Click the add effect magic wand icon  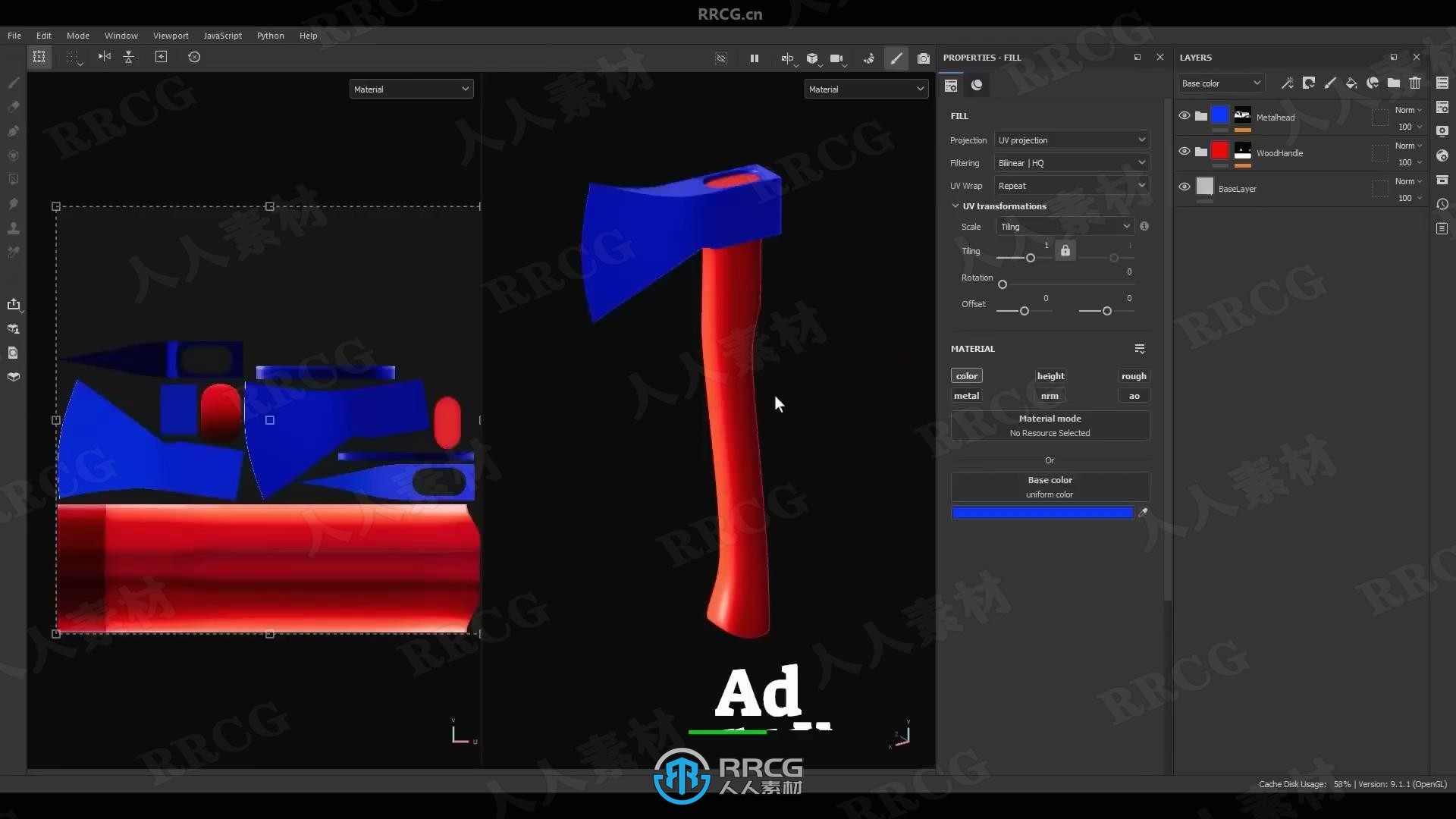click(1288, 83)
